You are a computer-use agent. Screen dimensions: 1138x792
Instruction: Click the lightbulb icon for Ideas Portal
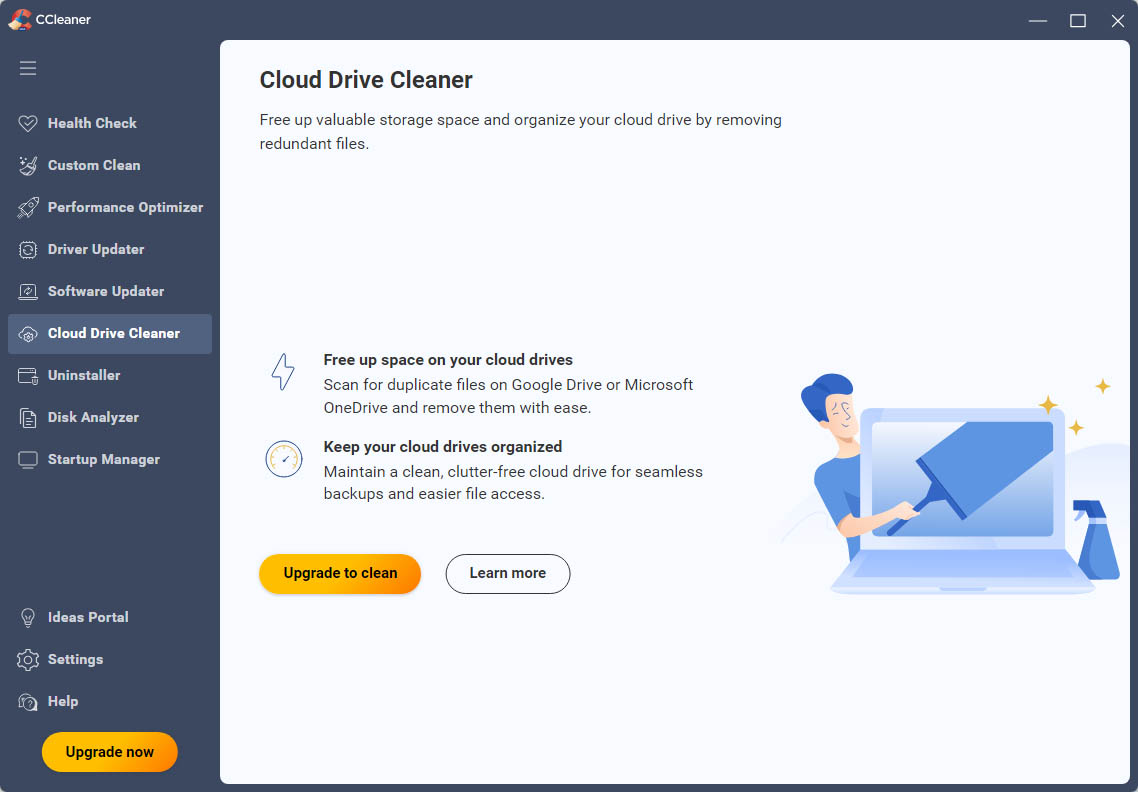point(28,618)
